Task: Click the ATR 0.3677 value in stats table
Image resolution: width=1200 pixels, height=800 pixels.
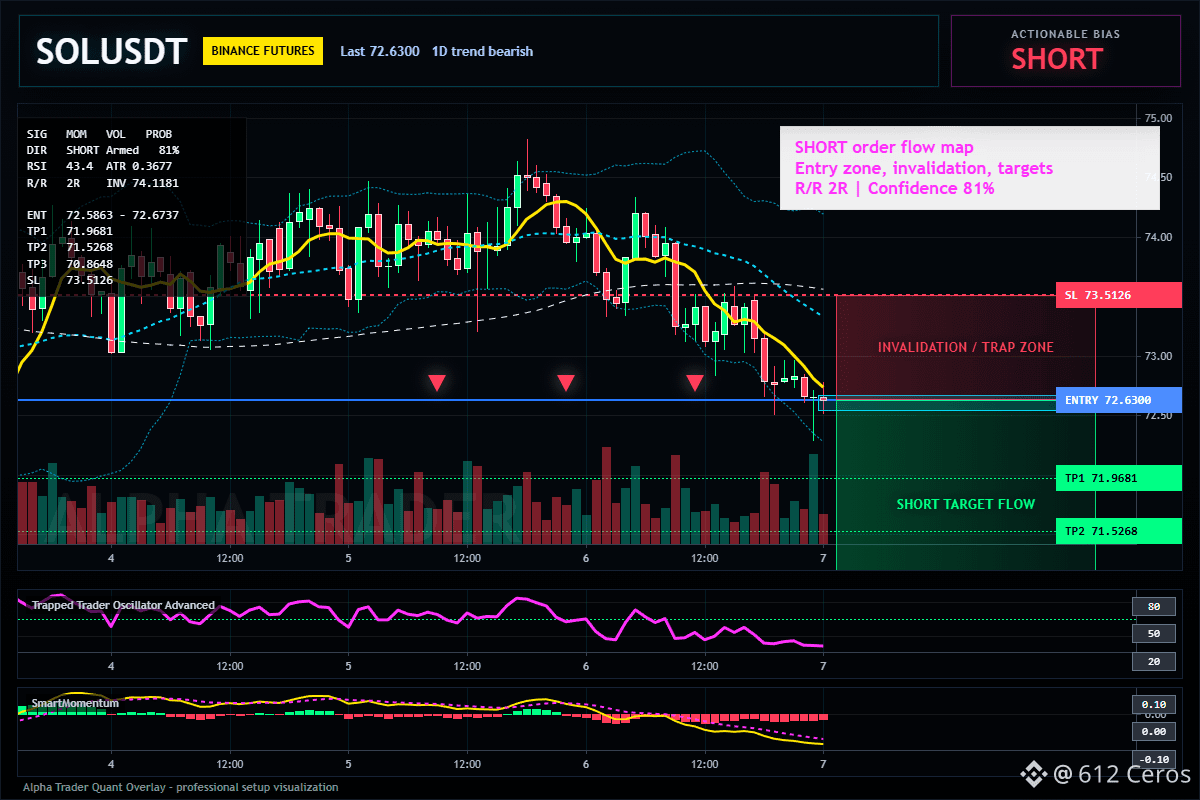Action: click(139, 166)
